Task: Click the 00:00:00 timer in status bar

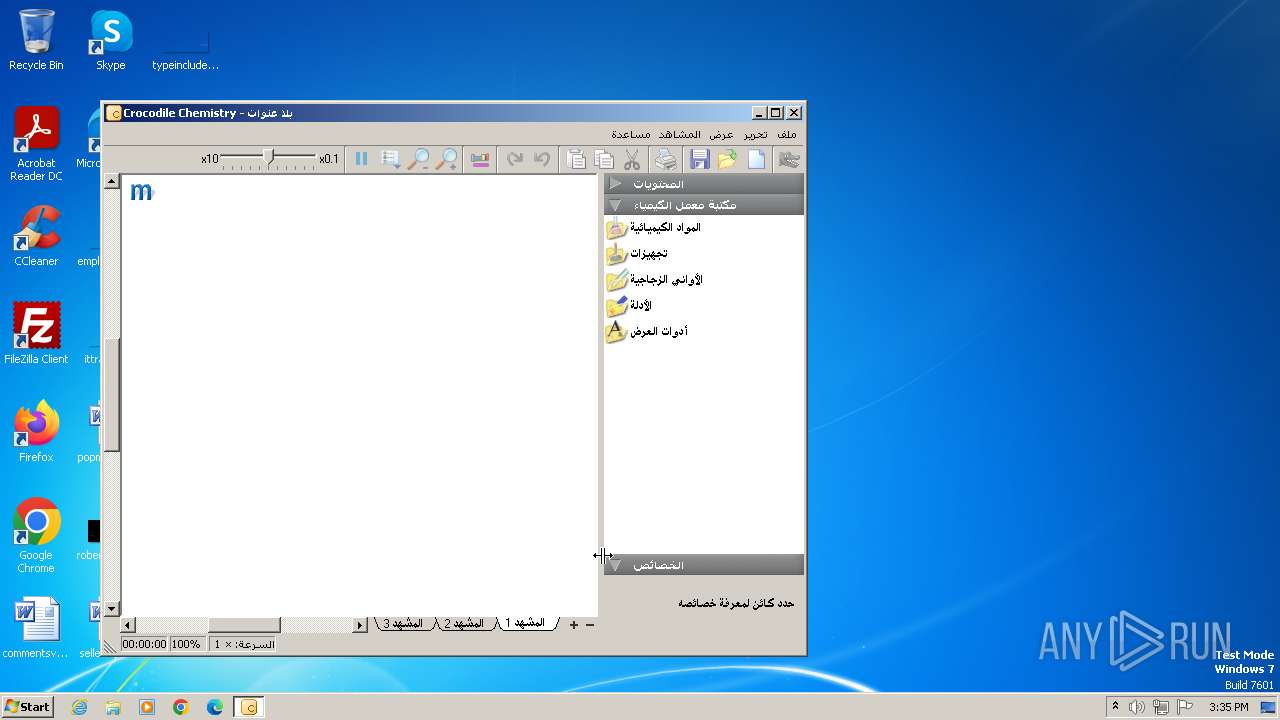Action: (144, 644)
